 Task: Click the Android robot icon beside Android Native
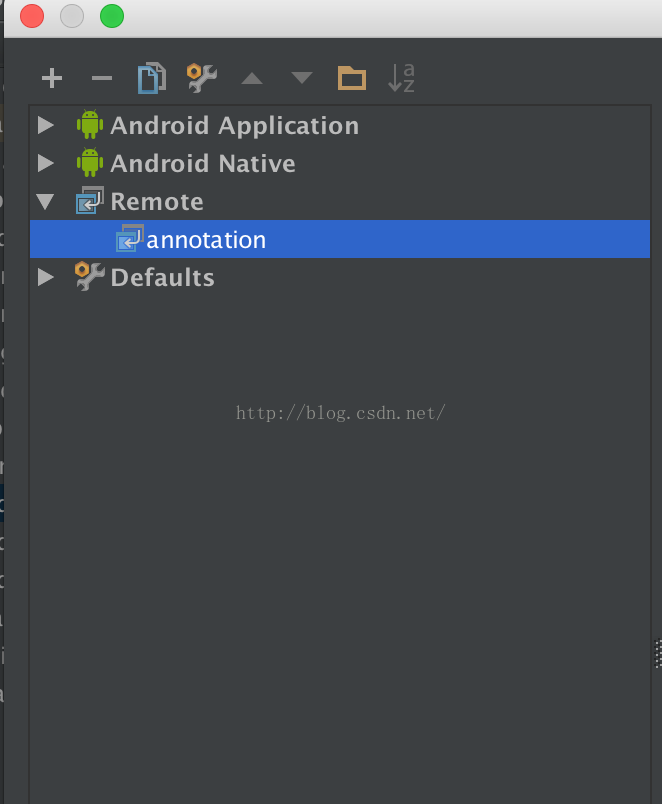(x=90, y=163)
